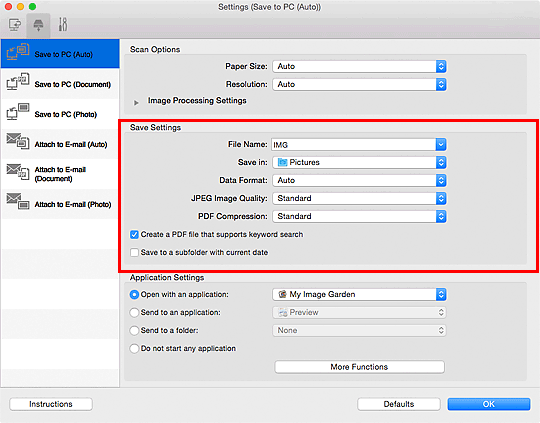Click the Scan Options section heading
The height and width of the screenshot is (423, 540).
tap(155, 49)
